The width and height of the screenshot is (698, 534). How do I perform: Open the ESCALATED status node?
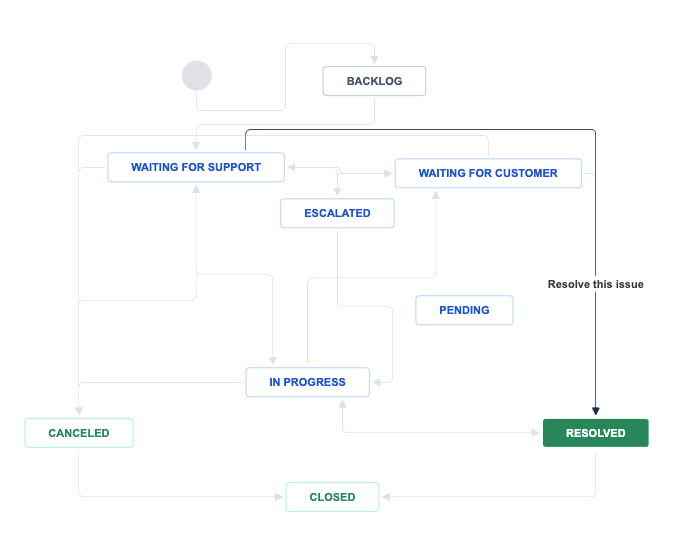[x=337, y=213]
